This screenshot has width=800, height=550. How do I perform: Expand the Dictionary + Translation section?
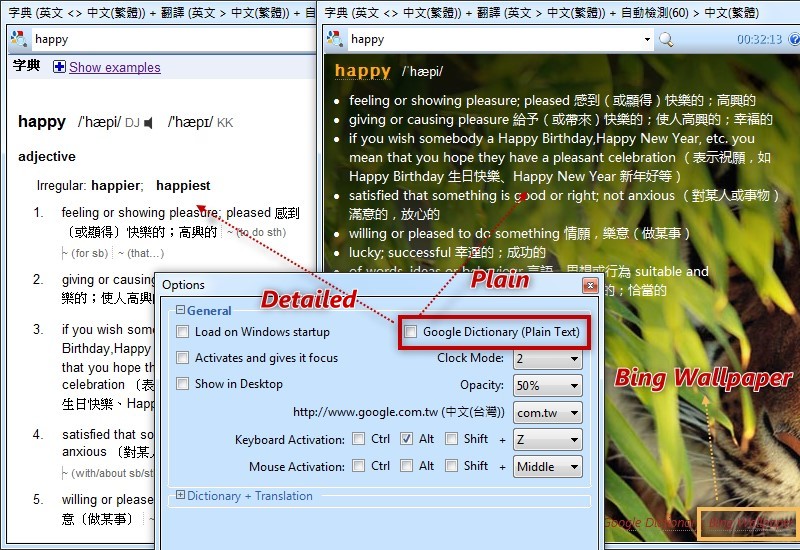coord(181,496)
